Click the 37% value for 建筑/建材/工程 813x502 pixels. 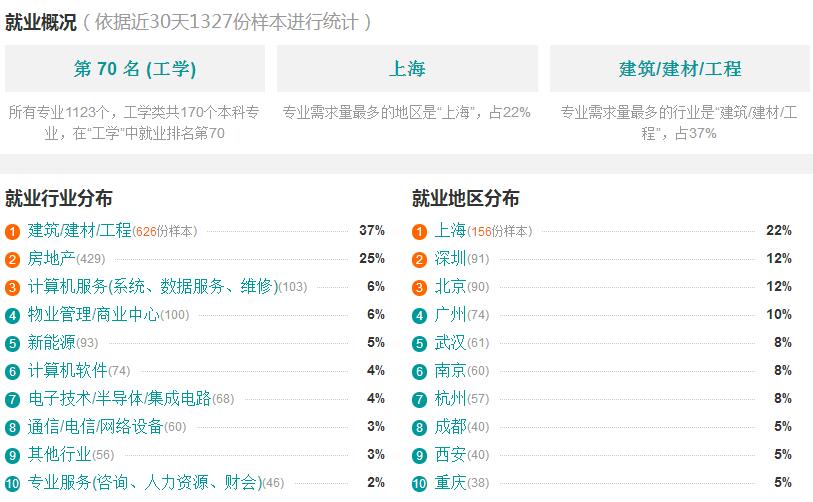coord(372,231)
